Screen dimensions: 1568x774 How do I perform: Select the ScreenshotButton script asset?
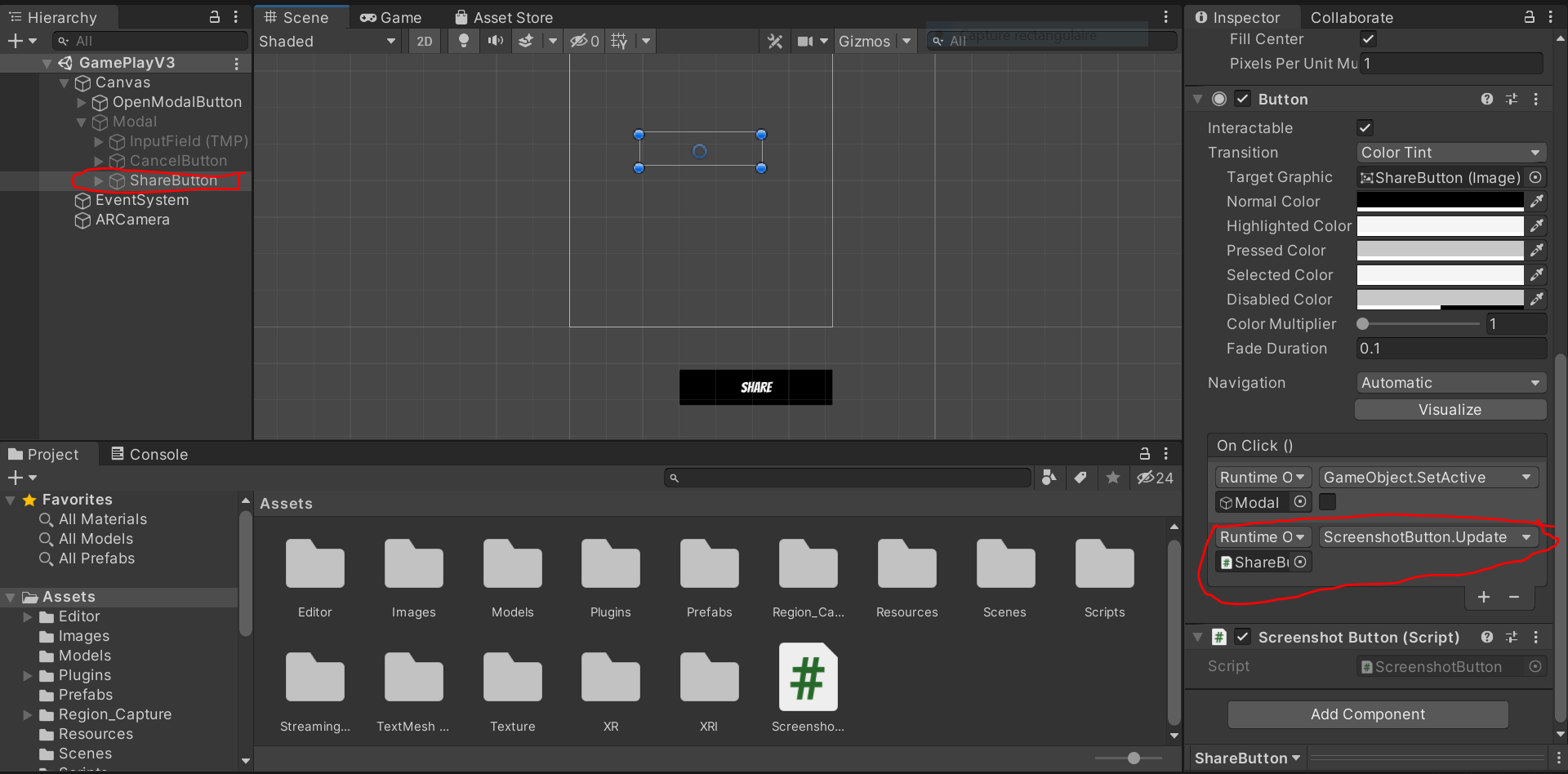tap(808, 678)
